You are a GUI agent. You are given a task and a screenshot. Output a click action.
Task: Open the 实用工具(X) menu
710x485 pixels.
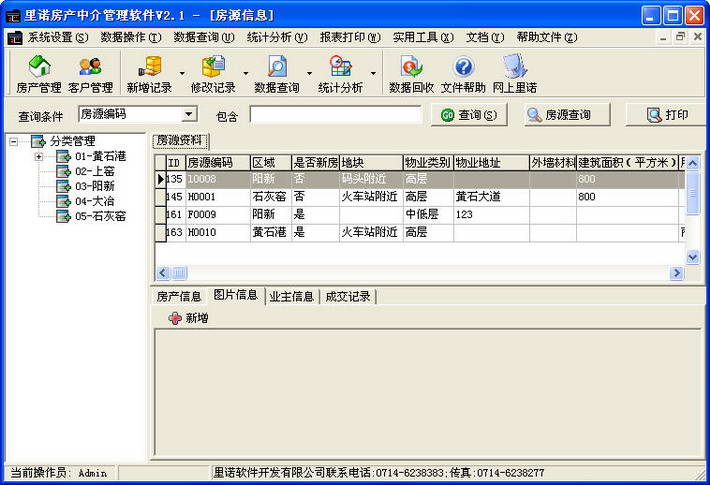[423, 38]
